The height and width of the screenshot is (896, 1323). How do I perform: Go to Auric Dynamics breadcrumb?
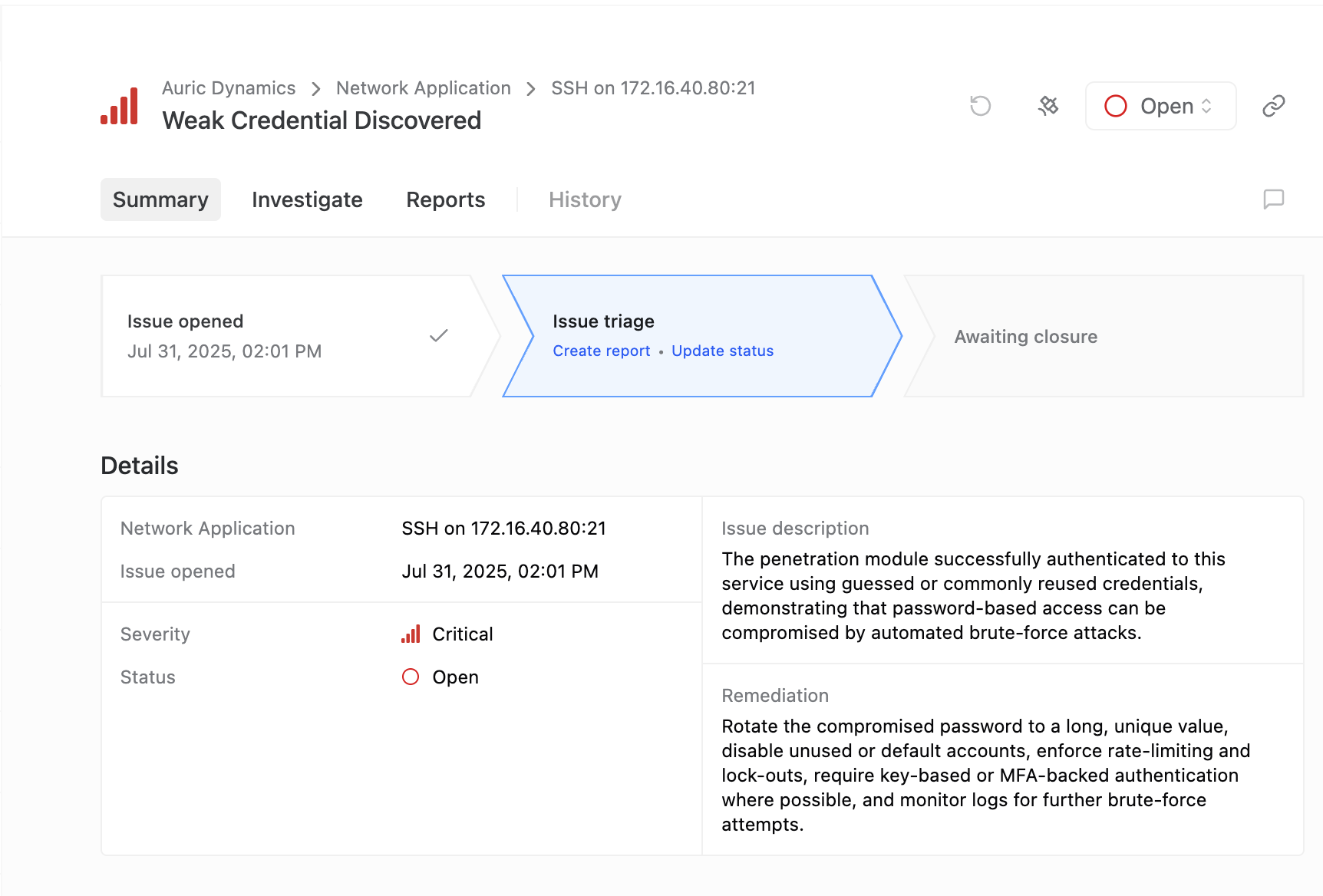pyautogui.click(x=229, y=88)
